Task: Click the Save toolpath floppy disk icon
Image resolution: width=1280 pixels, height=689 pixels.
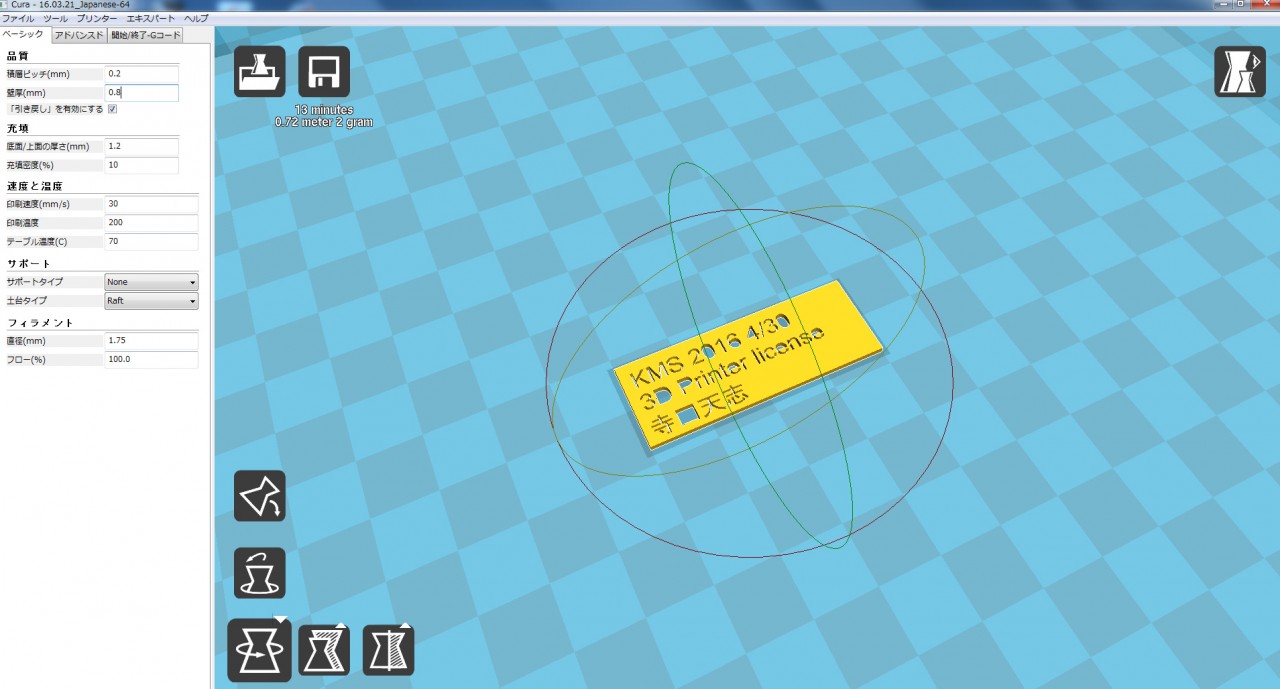Action: click(x=324, y=72)
